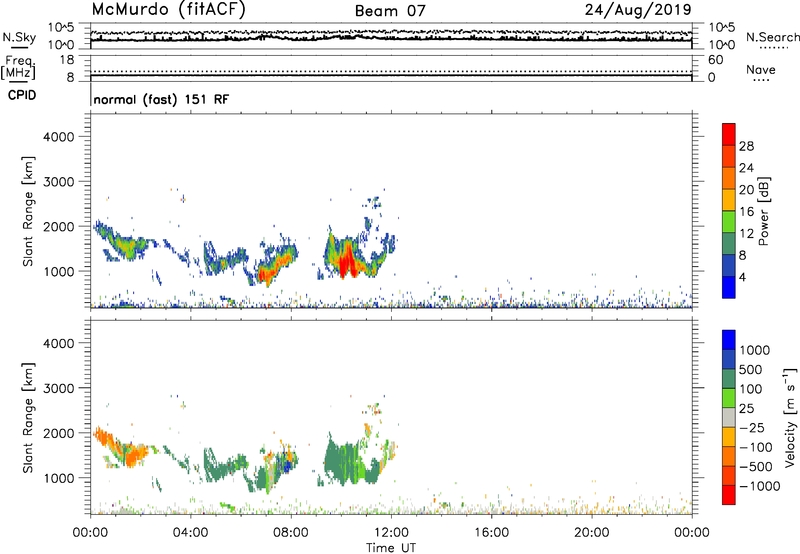Click the "-25" velocity colorbar label

coord(752,428)
